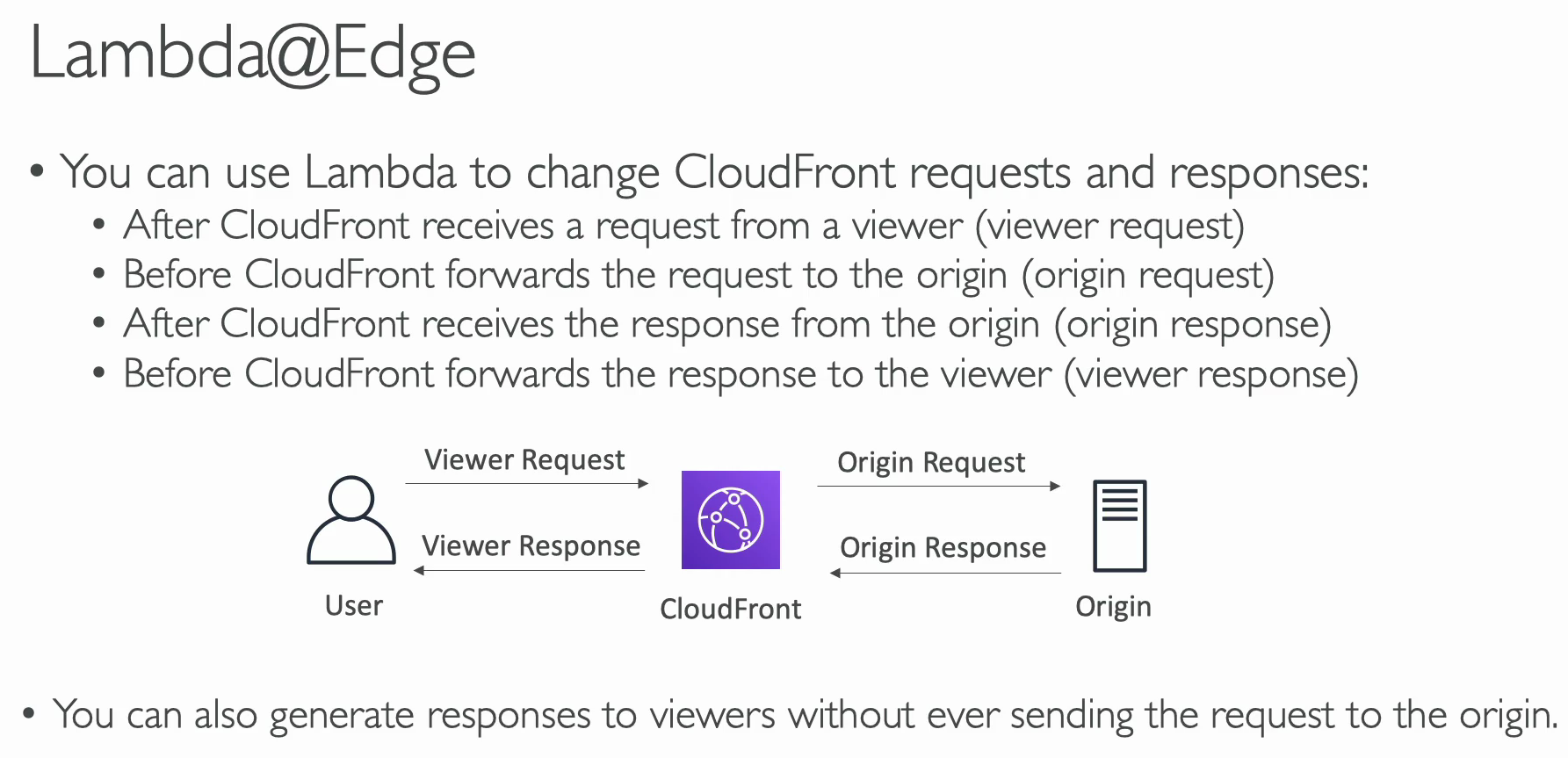Click the bullet about viewer request
Image resolution: width=1568 pixels, height=758 pixels.
pyautogui.click(x=684, y=226)
